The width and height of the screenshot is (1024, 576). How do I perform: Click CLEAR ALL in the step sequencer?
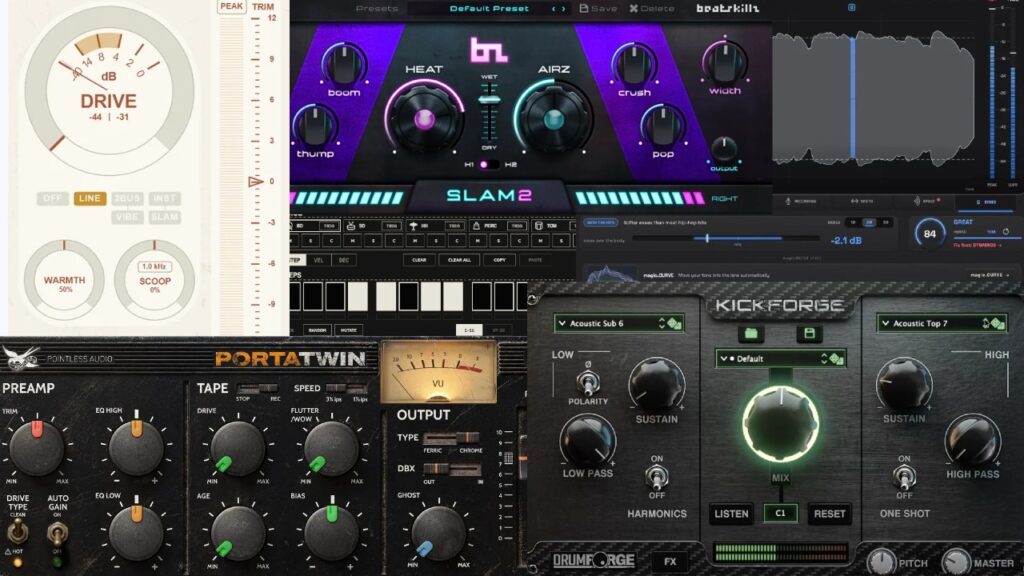point(459,260)
